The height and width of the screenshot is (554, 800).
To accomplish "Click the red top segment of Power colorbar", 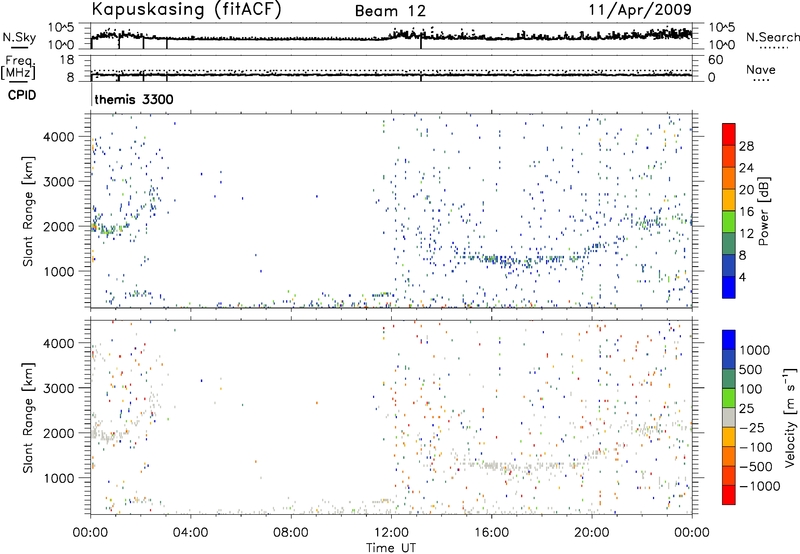I will 729,134.
